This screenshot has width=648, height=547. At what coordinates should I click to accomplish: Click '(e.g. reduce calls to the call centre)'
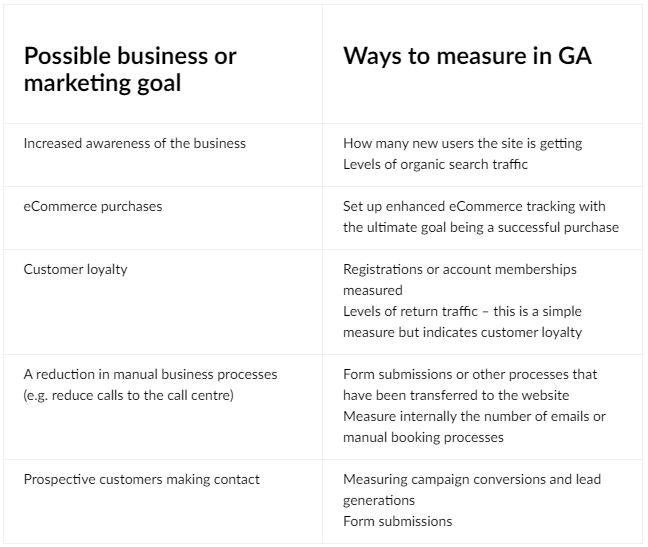point(129,396)
